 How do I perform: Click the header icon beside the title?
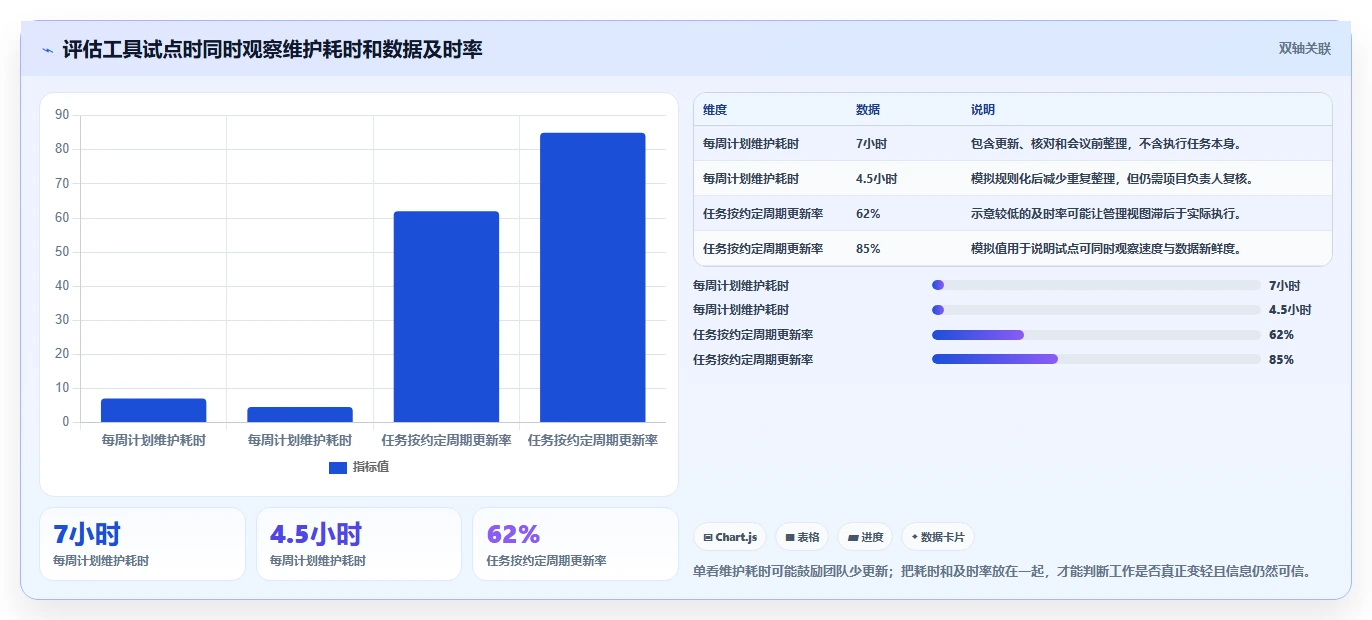point(48,50)
